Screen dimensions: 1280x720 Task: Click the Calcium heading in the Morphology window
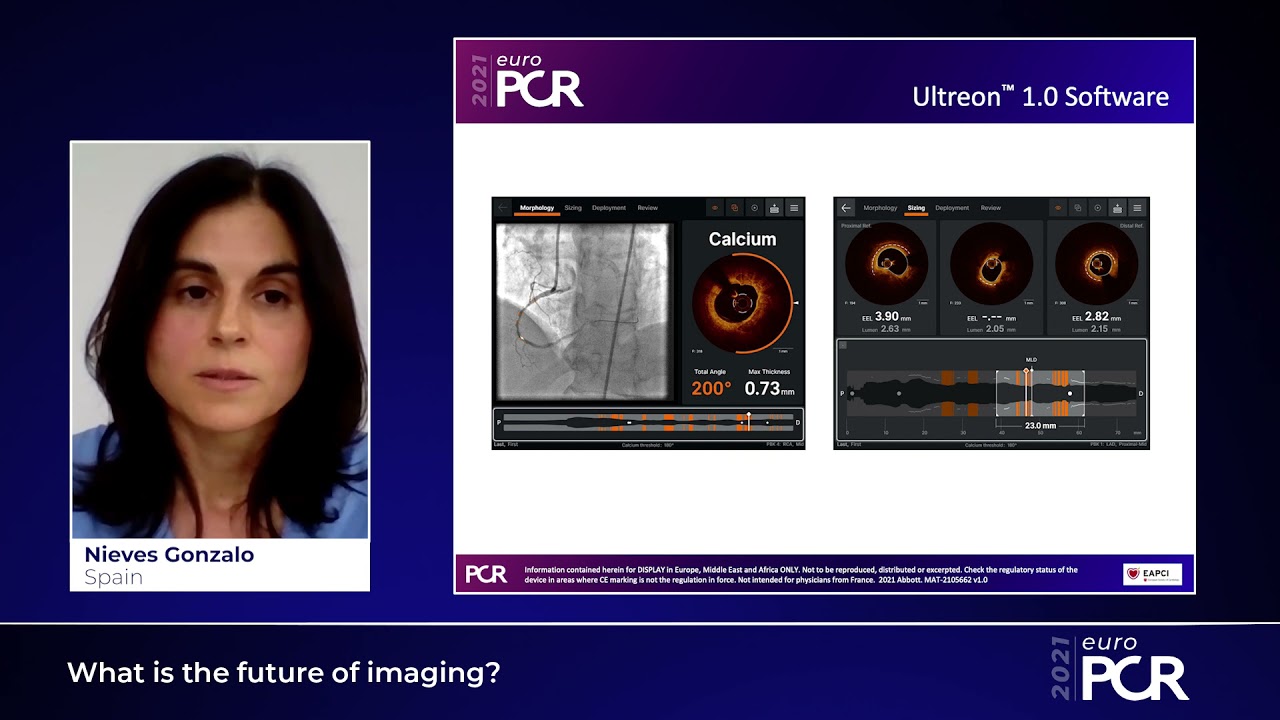point(742,239)
